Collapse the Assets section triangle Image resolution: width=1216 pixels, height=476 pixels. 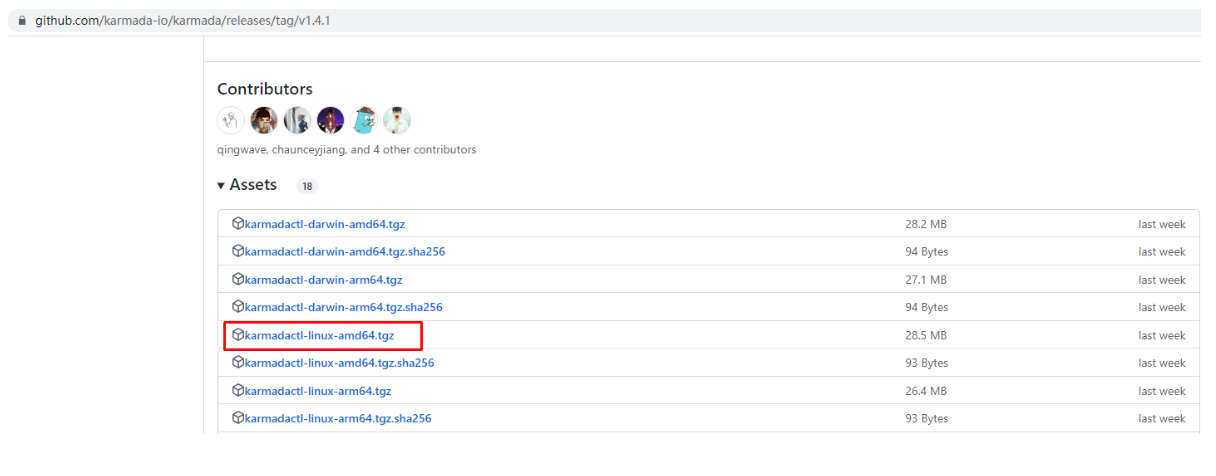pyautogui.click(x=222, y=185)
